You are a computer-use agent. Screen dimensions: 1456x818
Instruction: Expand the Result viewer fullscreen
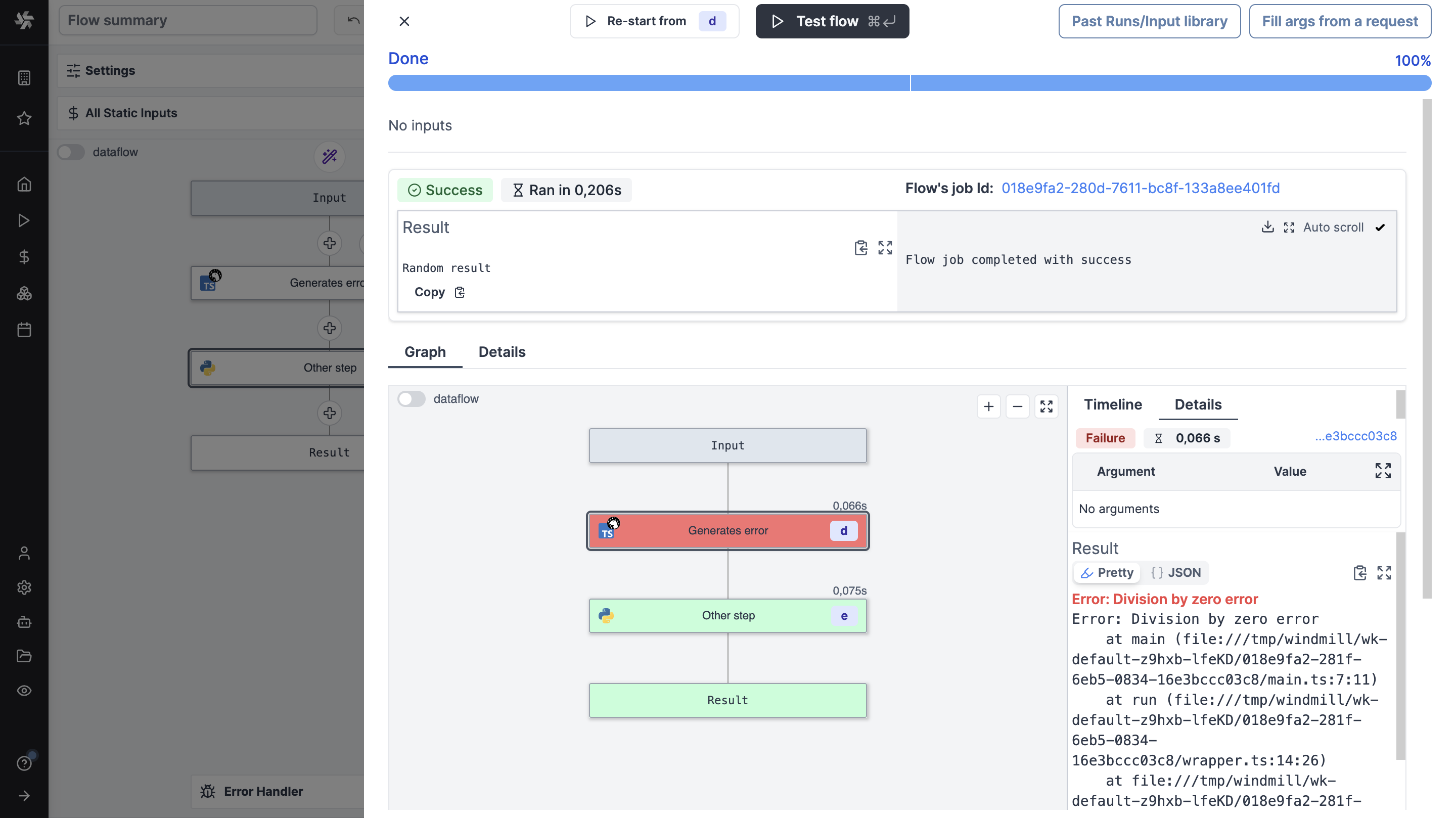(885, 248)
